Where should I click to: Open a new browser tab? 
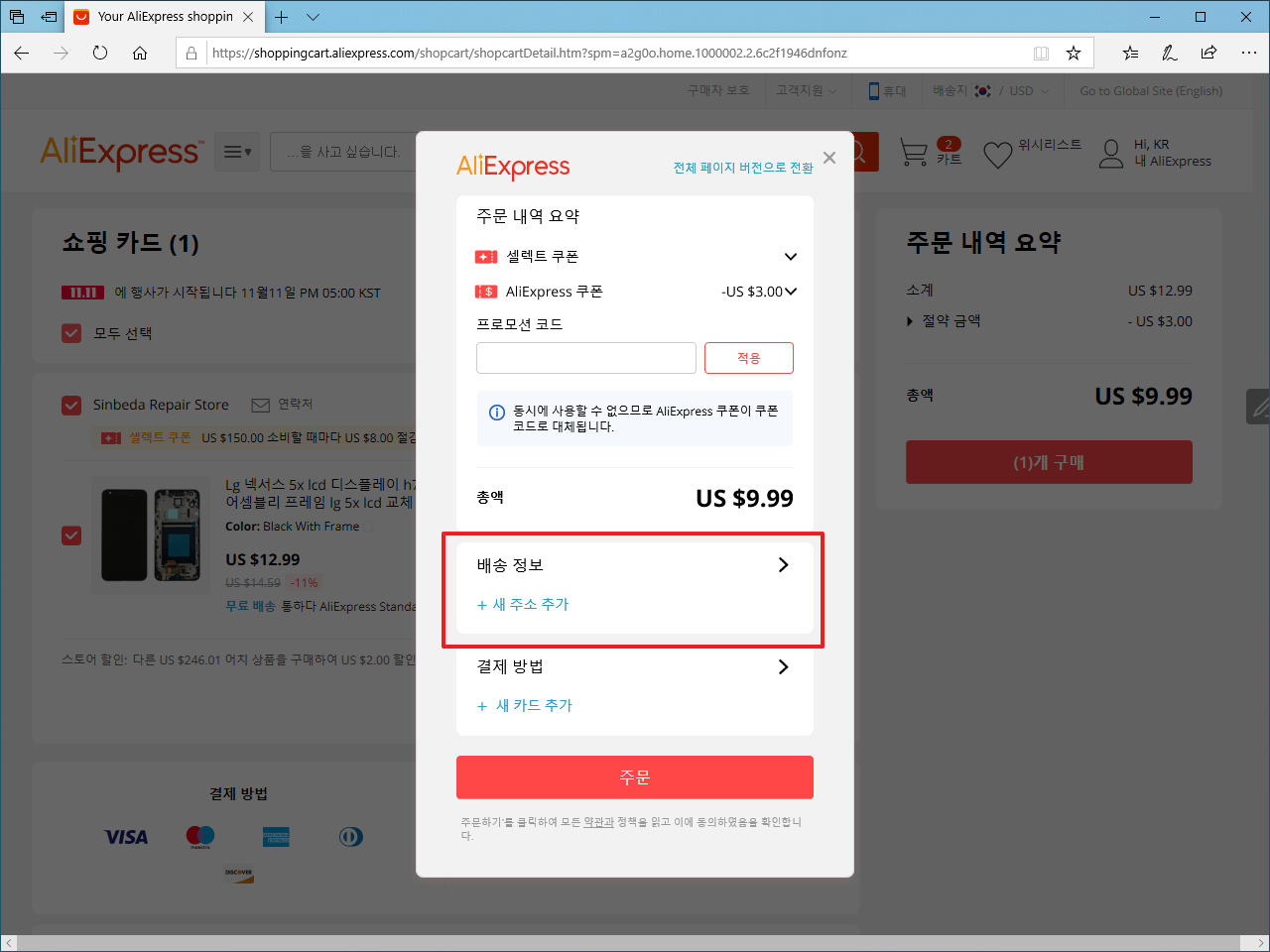pyautogui.click(x=282, y=17)
